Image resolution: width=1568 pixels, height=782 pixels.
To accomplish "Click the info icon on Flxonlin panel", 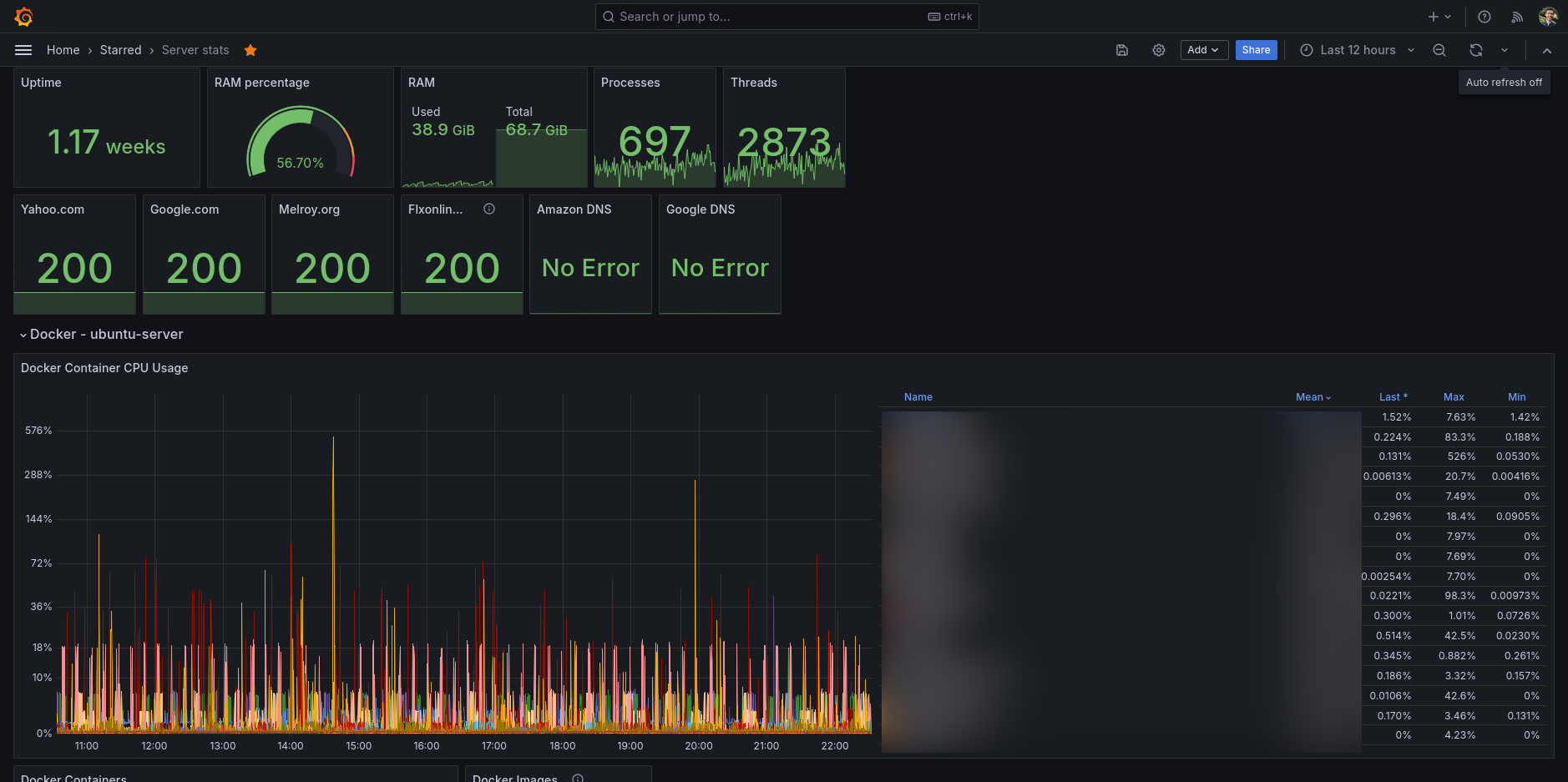I will point(489,209).
